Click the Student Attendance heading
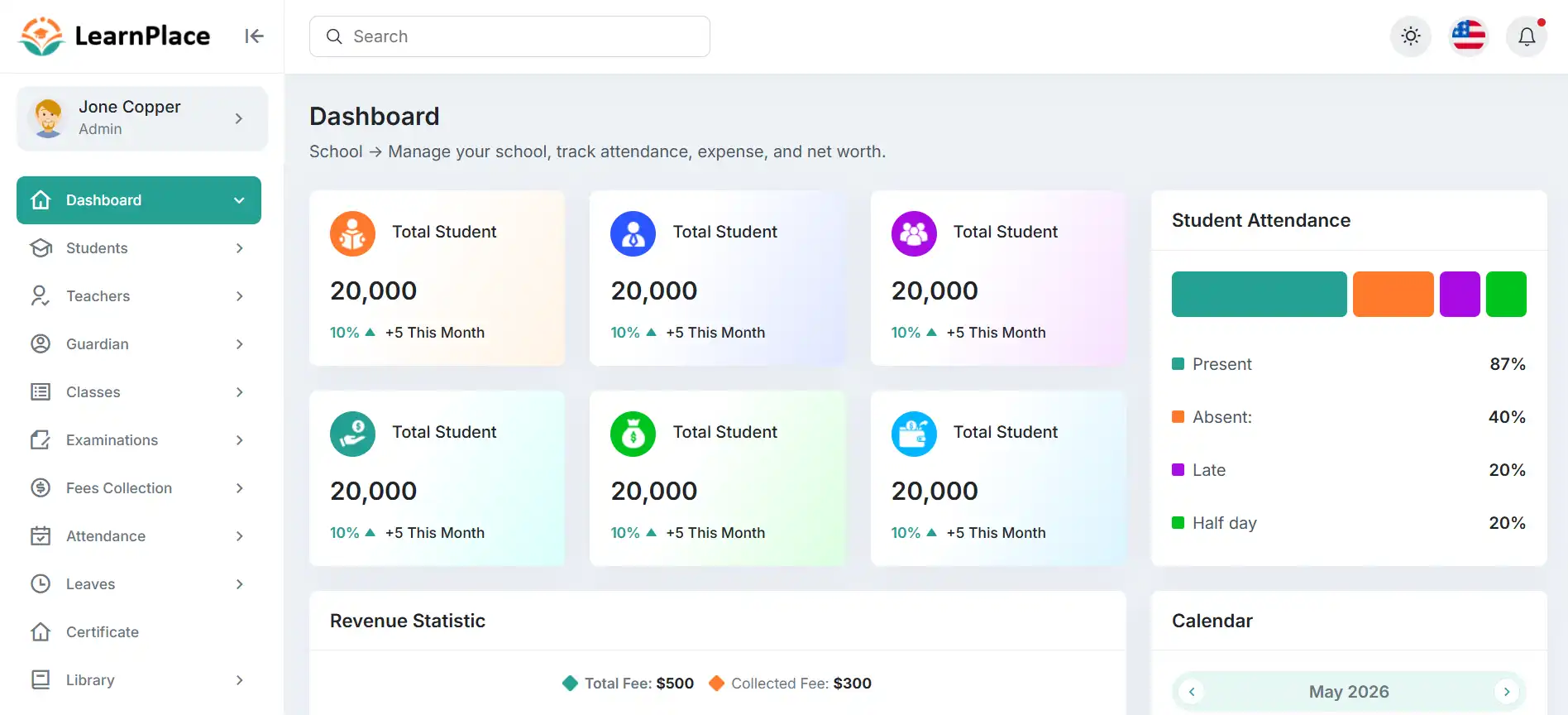The height and width of the screenshot is (715, 1568). pyautogui.click(x=1261, y=220)
